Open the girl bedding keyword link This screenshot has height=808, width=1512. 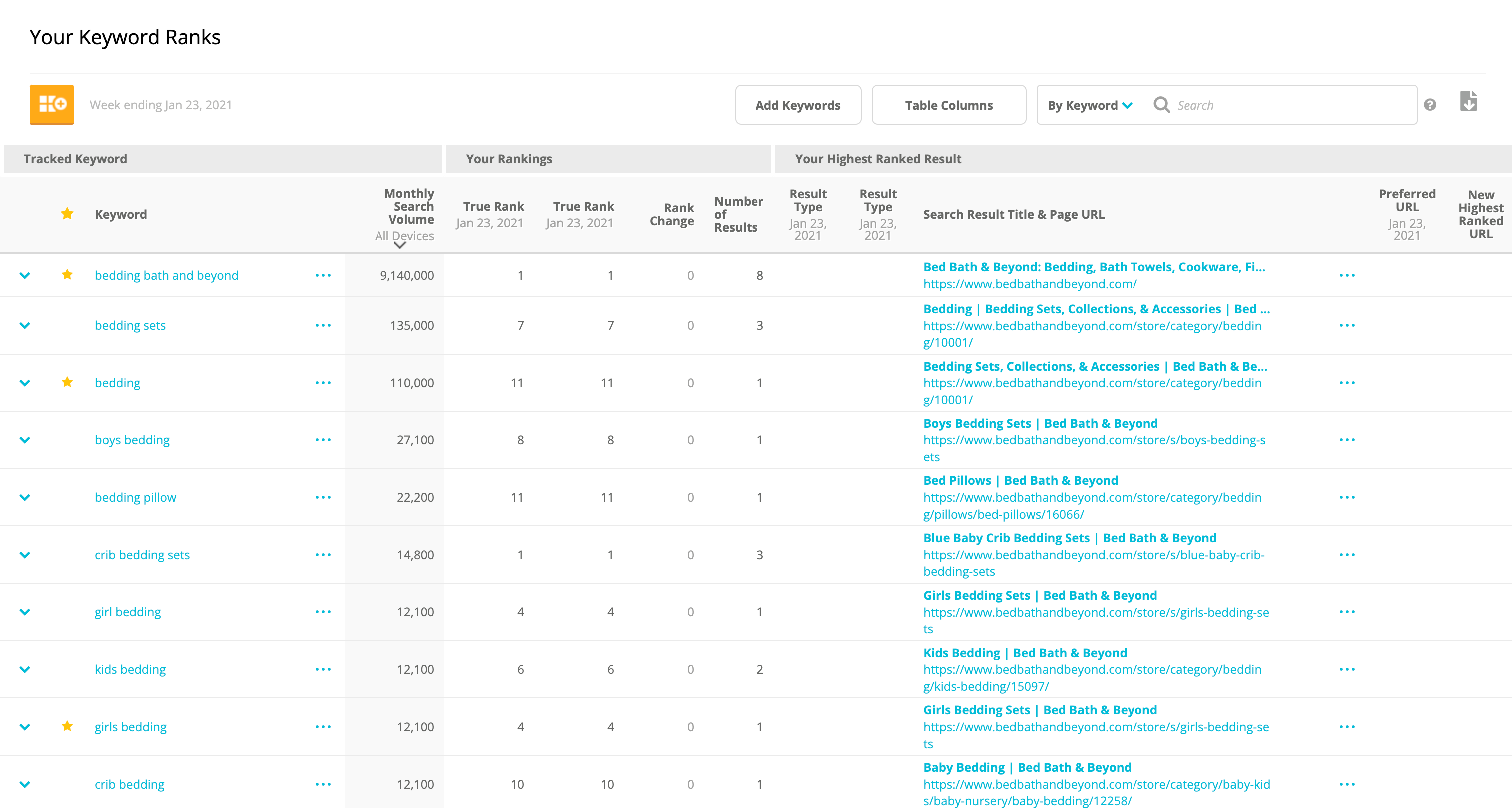(x=127, y=612)
